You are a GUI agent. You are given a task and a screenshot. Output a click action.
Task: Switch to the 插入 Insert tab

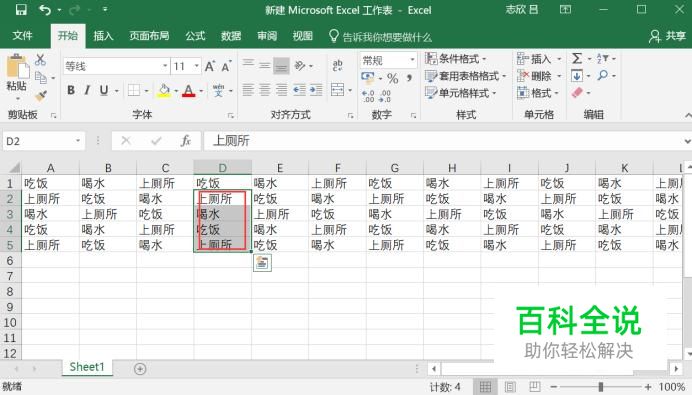[103, 36]
